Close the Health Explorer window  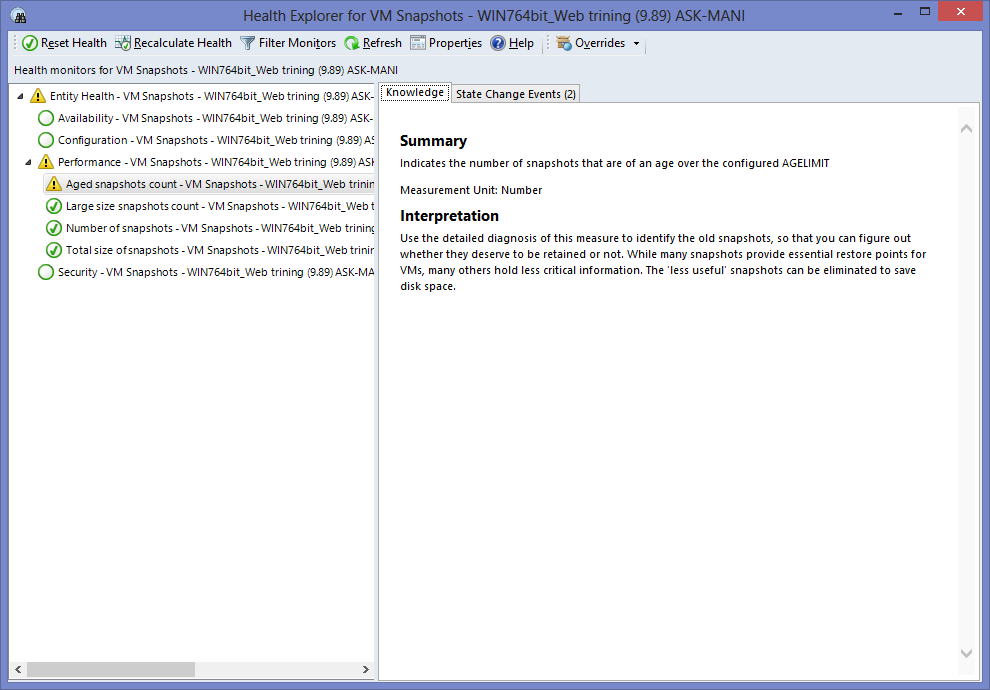pos(961,11)
